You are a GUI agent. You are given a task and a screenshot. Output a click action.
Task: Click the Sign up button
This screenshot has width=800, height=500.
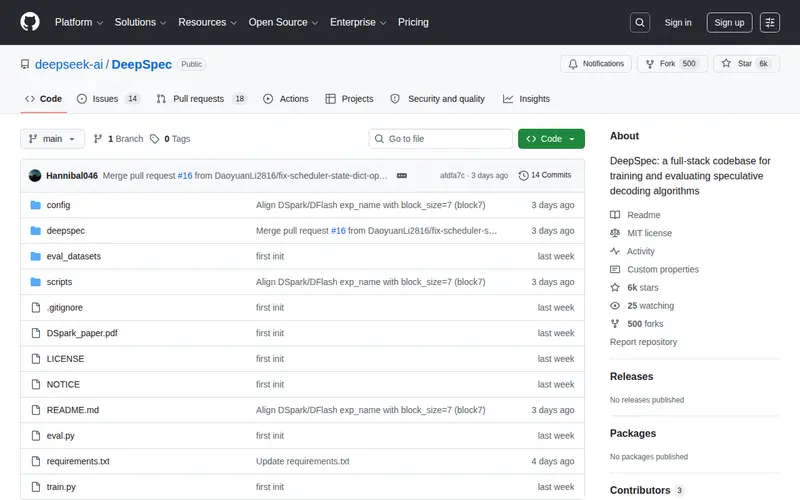click(x=729, y=22)
